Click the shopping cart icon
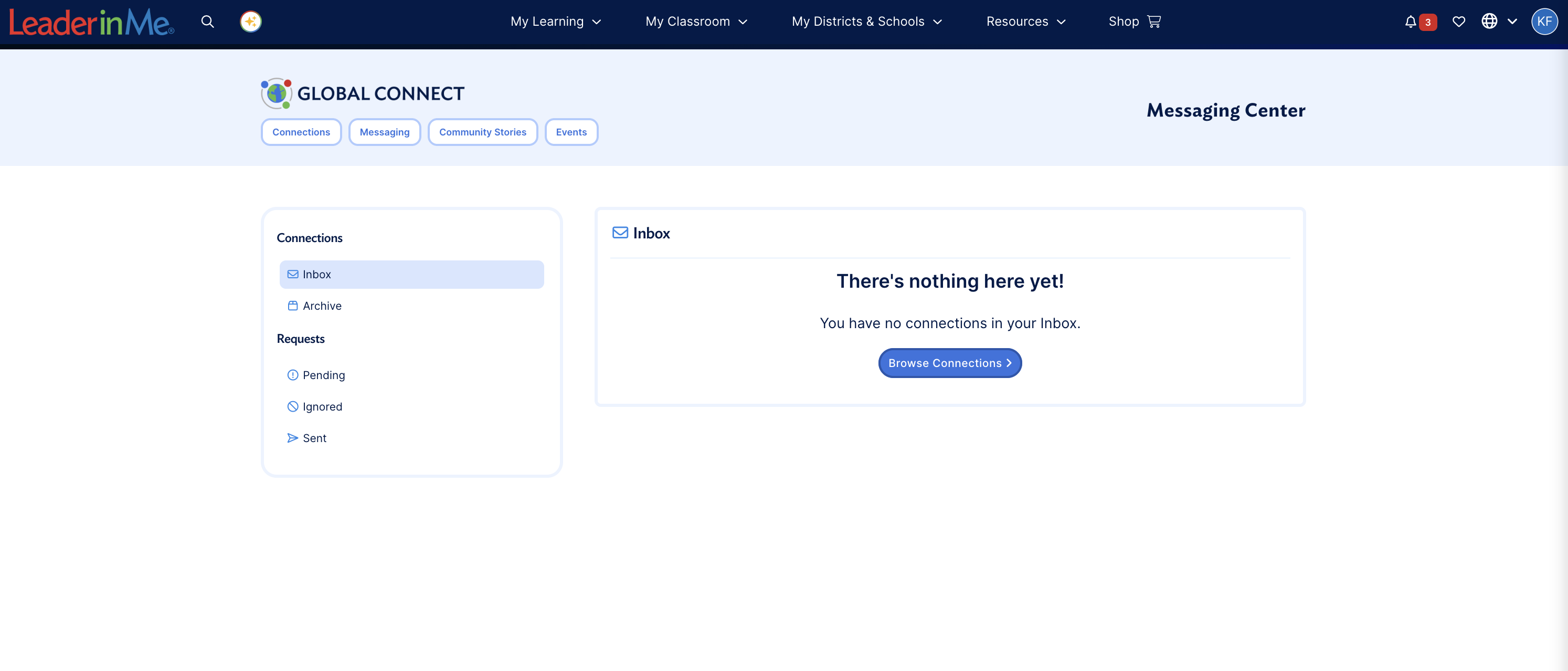 point(1153,22)
